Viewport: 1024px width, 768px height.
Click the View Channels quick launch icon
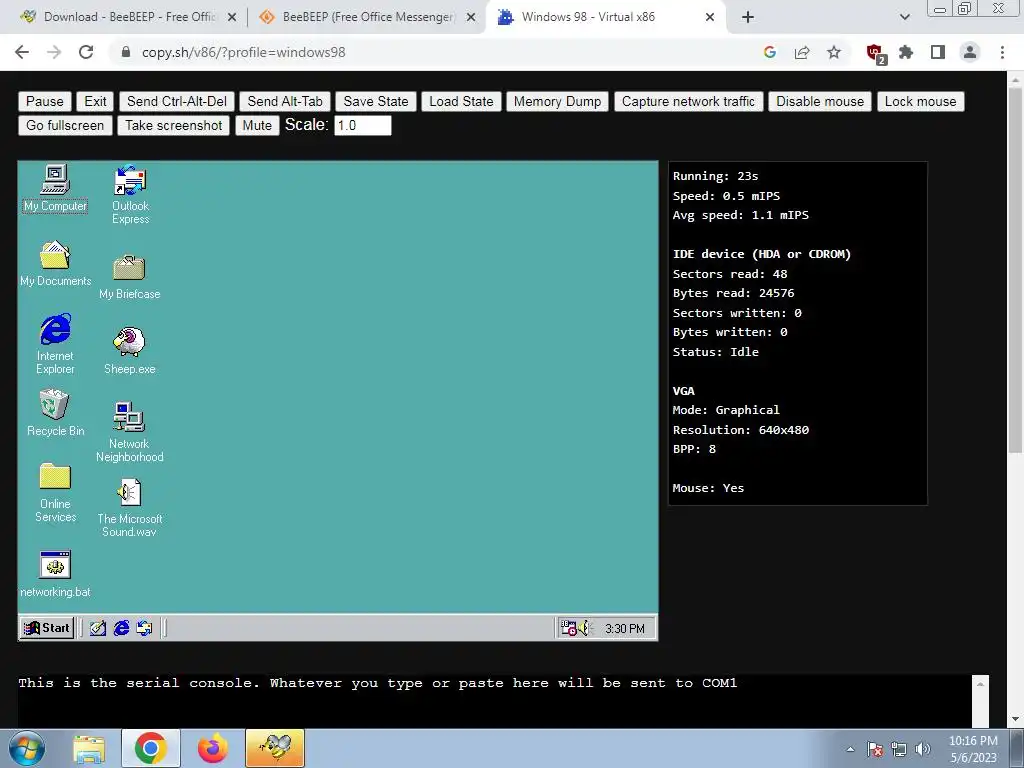tap(144, 628)
